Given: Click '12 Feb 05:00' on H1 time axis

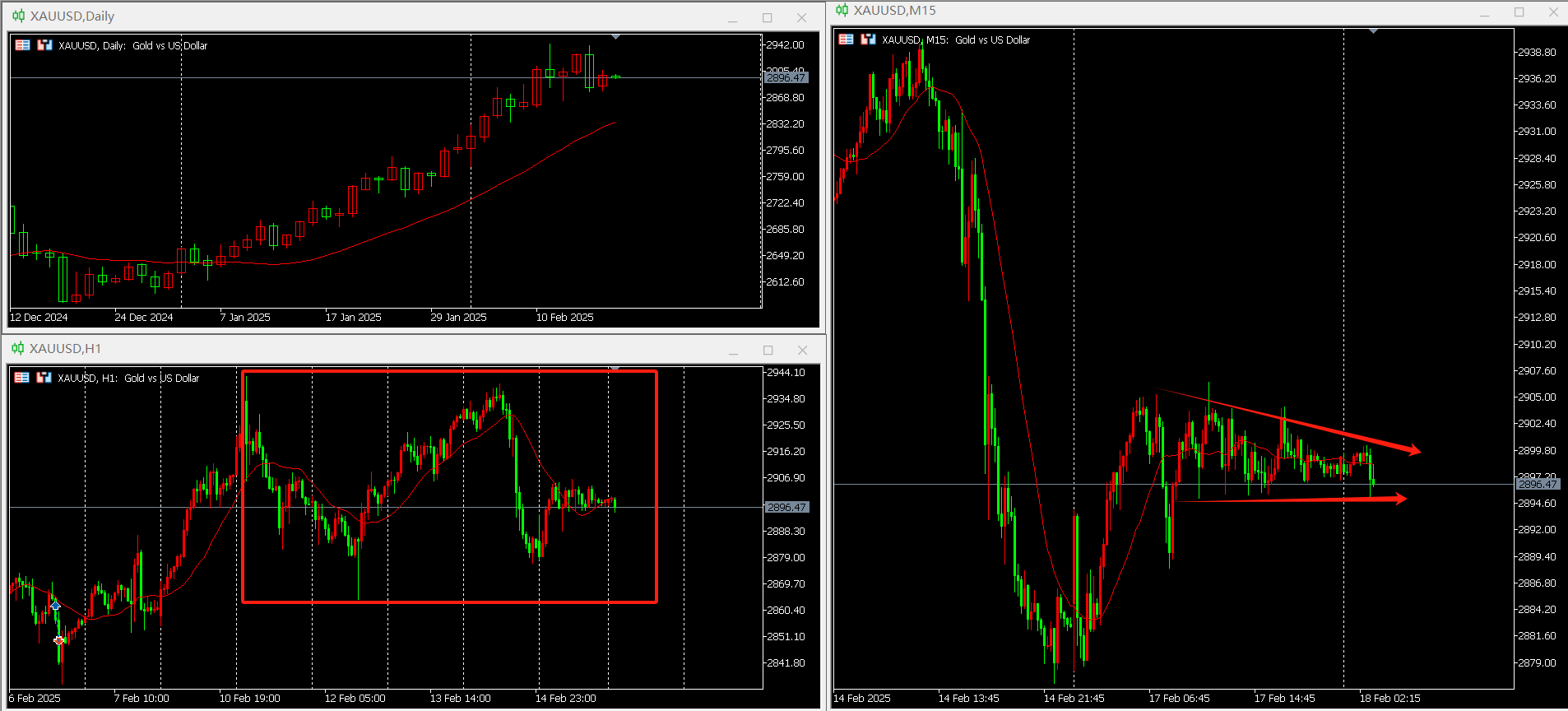Looking at the screenshot, I should [x=355, y=698].
